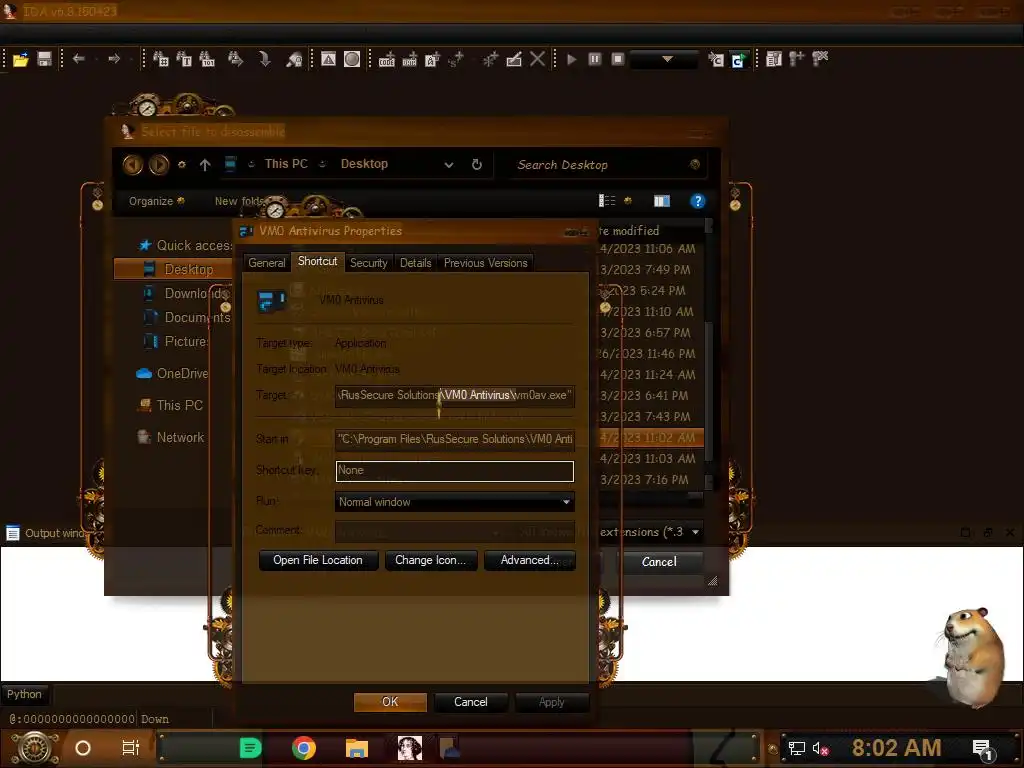Image resolution: width=1024 pixels, height=768 pixels.
Task: Switch to the Previous Versions tab
Action: point(485,263)
